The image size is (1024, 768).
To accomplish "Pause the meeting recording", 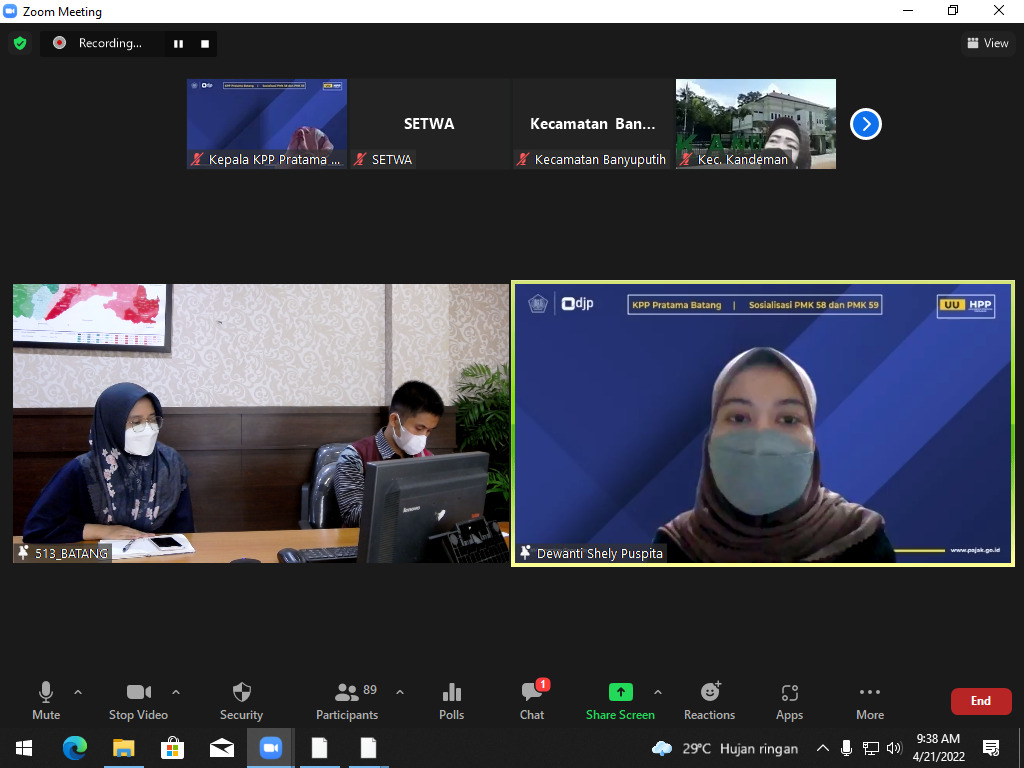I will pyautogui.click(x=179, y=44).
